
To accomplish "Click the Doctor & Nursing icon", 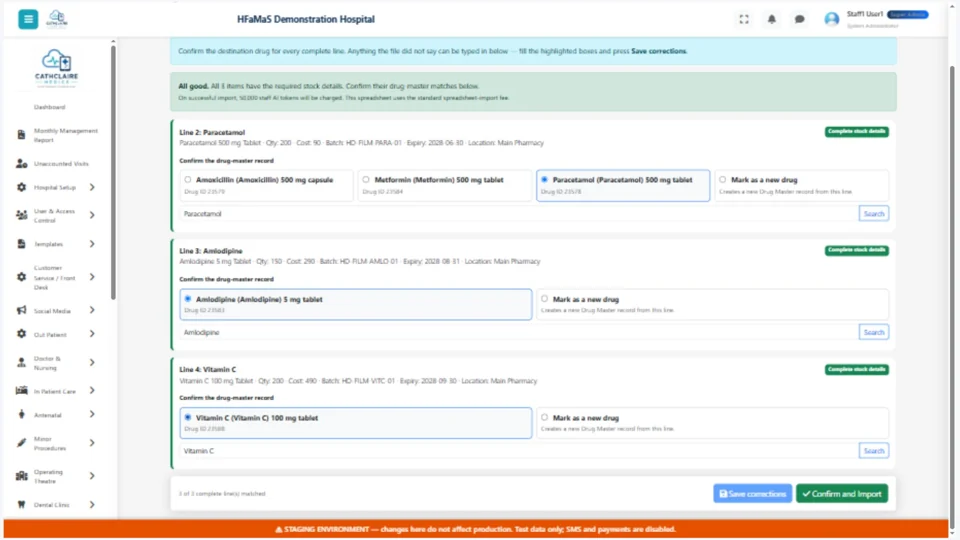I will click(x=21, y=363).
